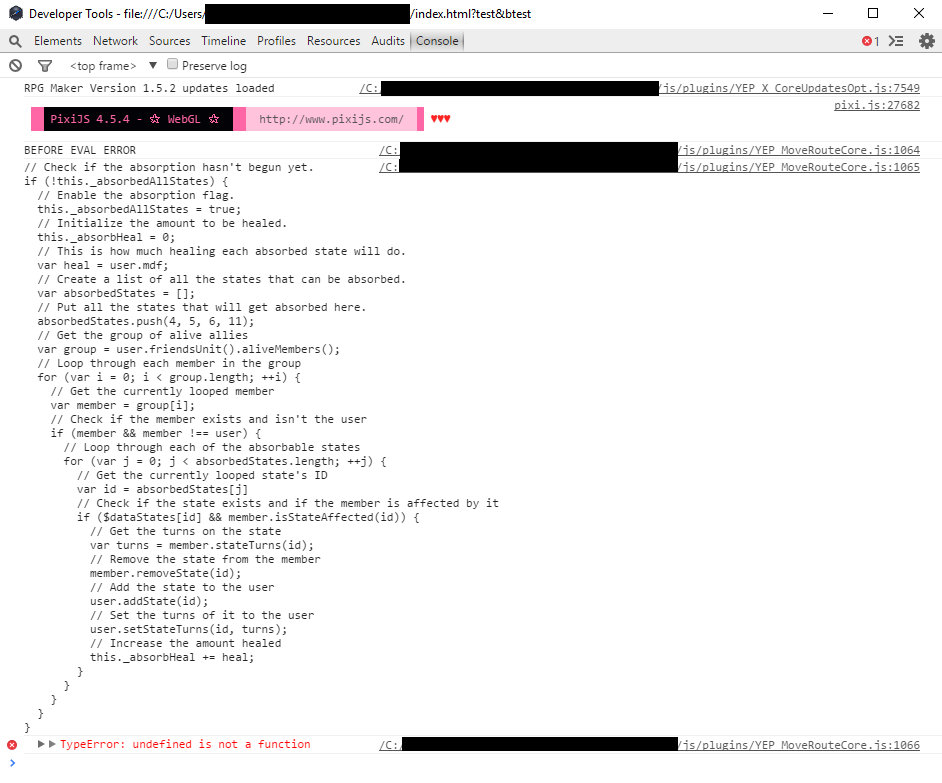Open the pixi.js:27682 source link
This screenshot has width=942, height=783.
coord(877,105)
